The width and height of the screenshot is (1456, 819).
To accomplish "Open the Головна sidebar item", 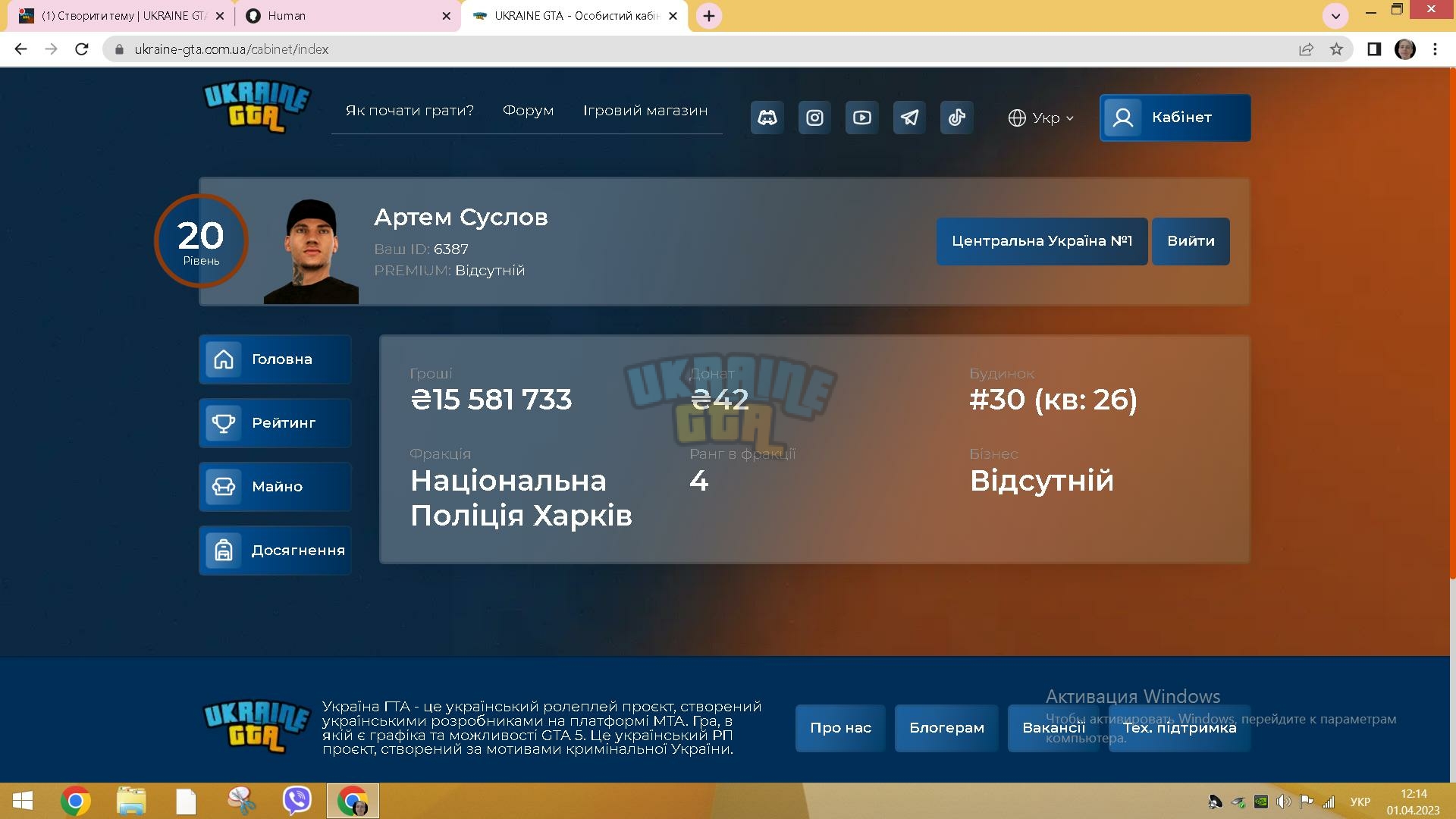I will pos(275,359).
